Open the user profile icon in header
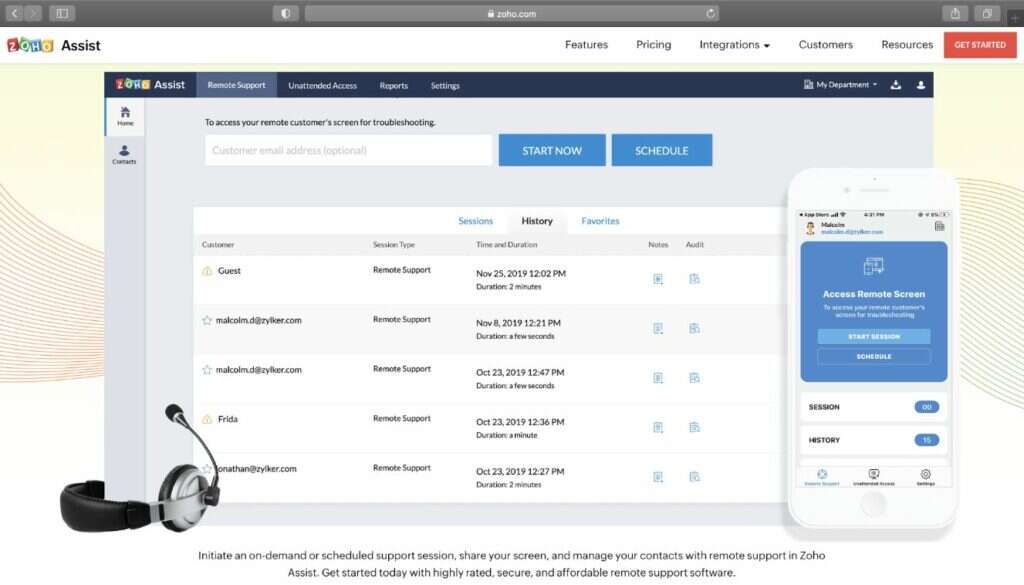This screenshot has width=1024, height=585. coord(921,85)
